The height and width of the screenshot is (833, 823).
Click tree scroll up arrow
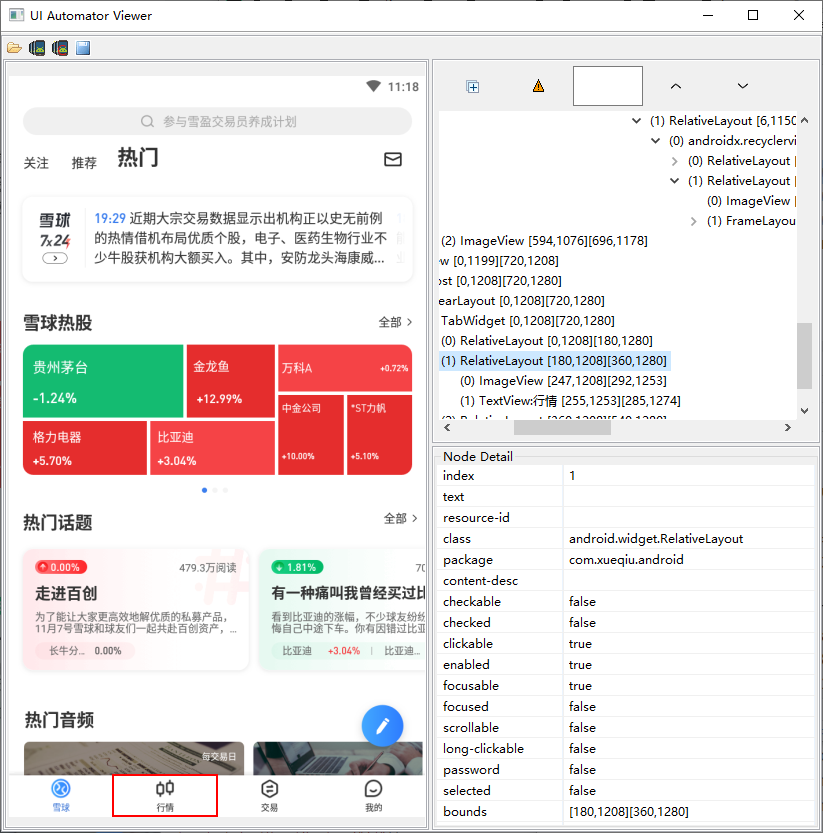click(804, 121)
